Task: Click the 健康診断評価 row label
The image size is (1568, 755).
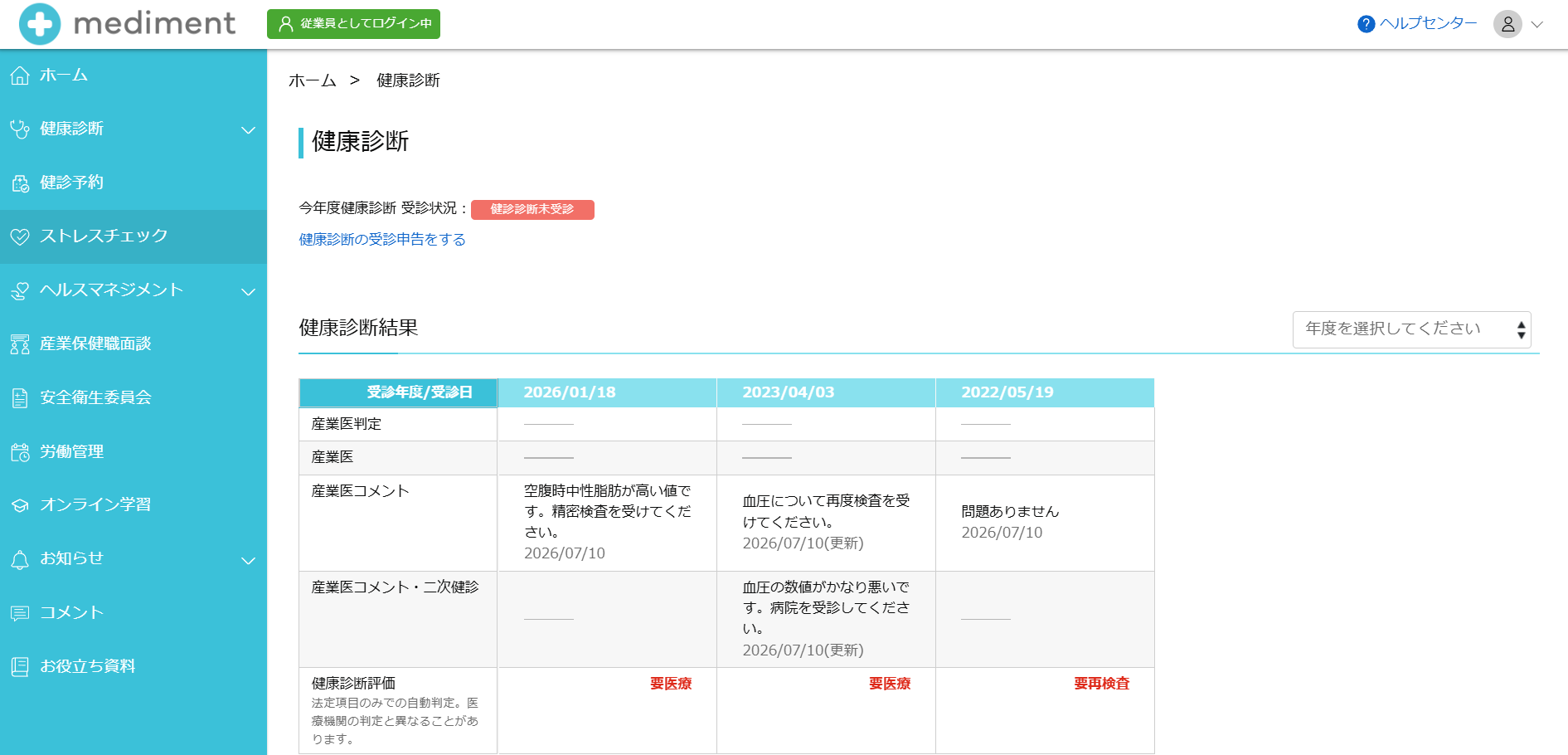Action: tap(353, 684)
